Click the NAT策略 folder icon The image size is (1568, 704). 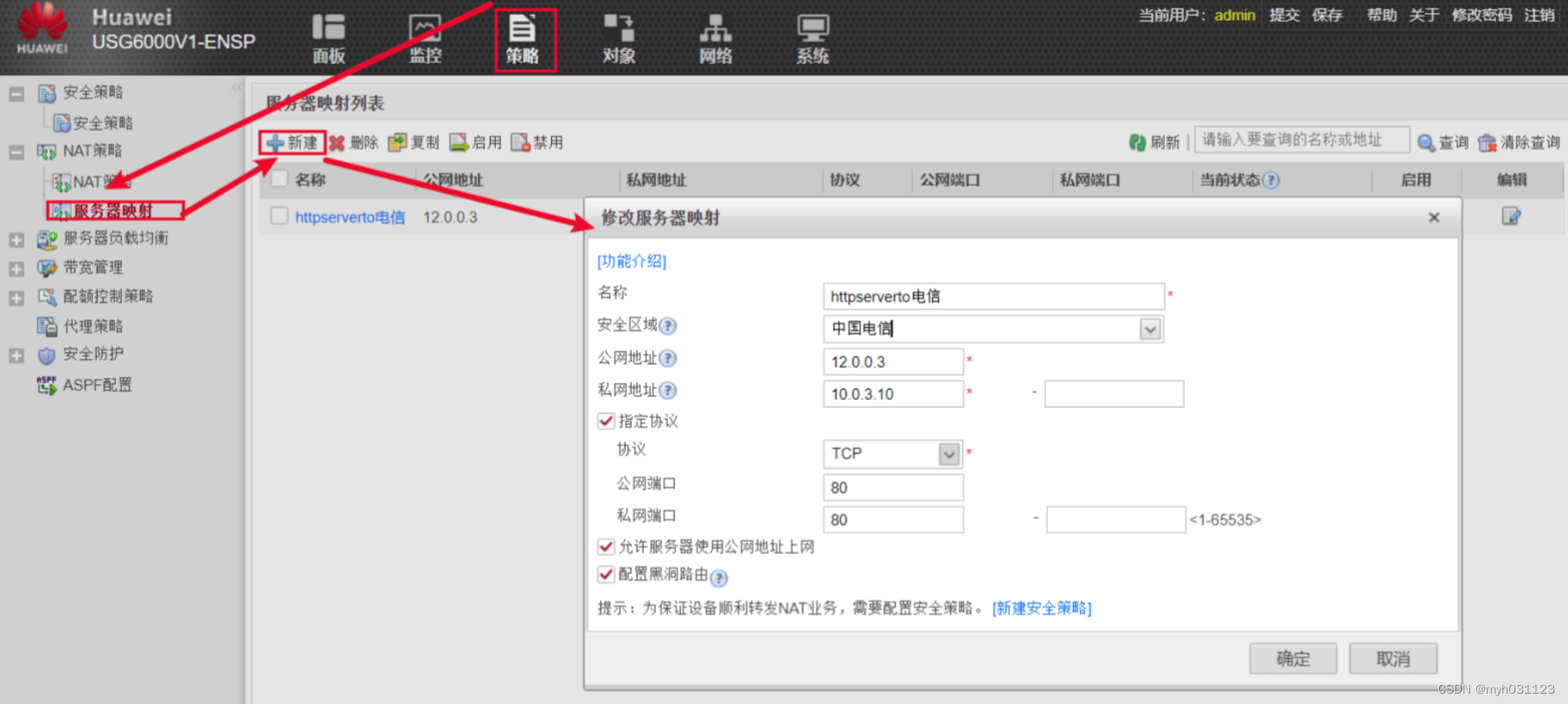click(x=47, y=152)
